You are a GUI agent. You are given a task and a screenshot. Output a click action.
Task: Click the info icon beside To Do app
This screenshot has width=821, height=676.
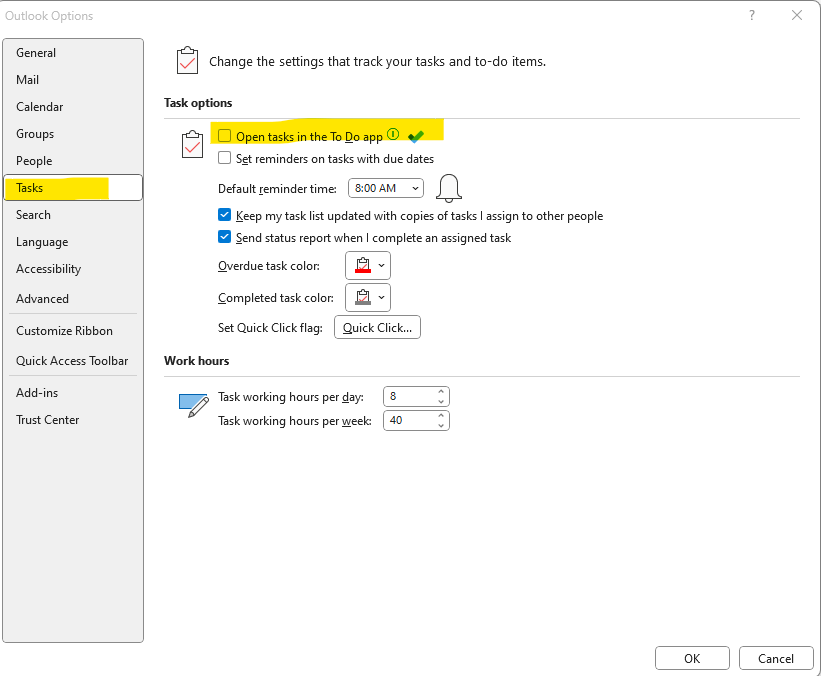[x=393, y=135]
